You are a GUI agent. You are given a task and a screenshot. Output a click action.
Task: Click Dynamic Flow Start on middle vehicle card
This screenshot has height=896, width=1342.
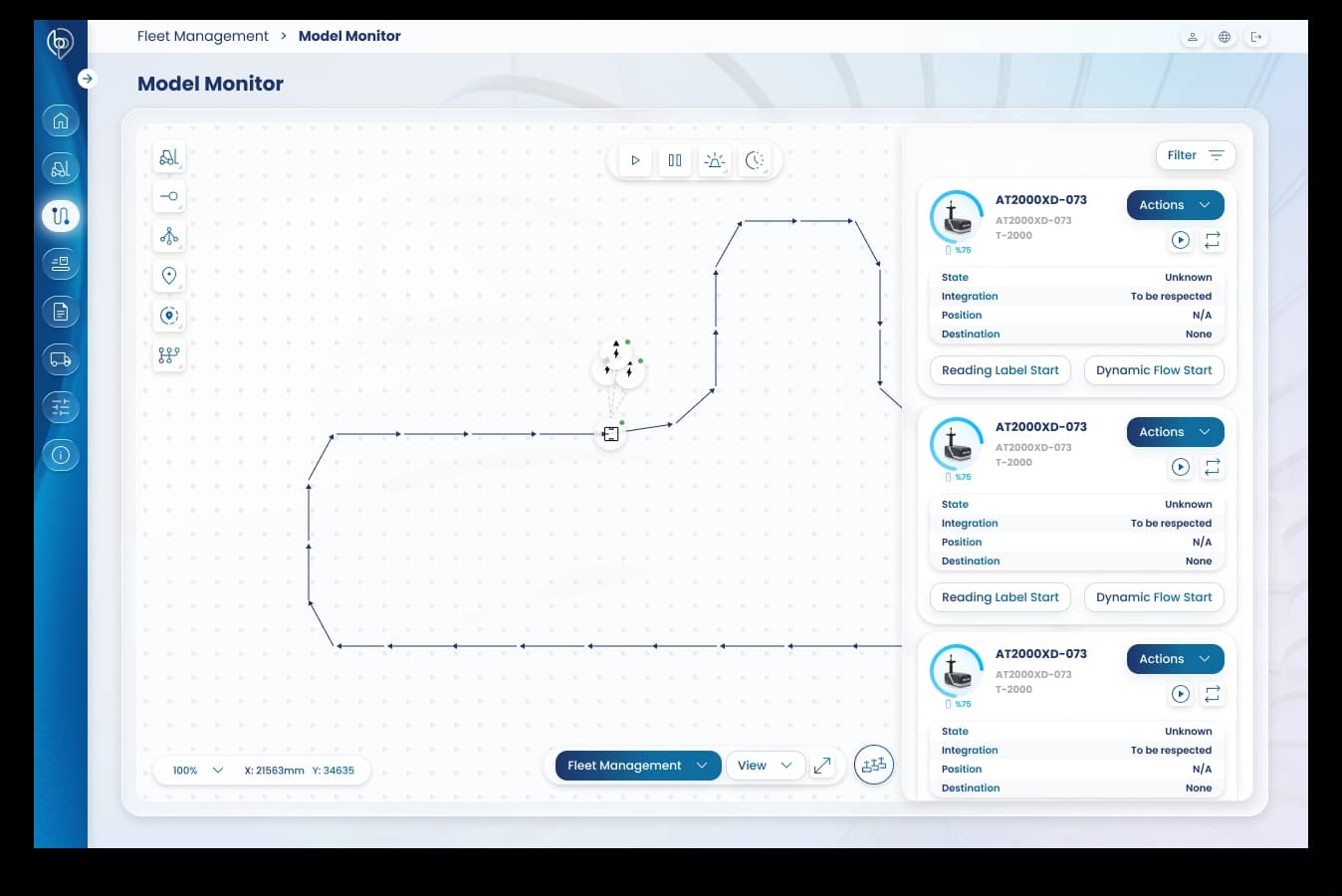pos(1154,597)
